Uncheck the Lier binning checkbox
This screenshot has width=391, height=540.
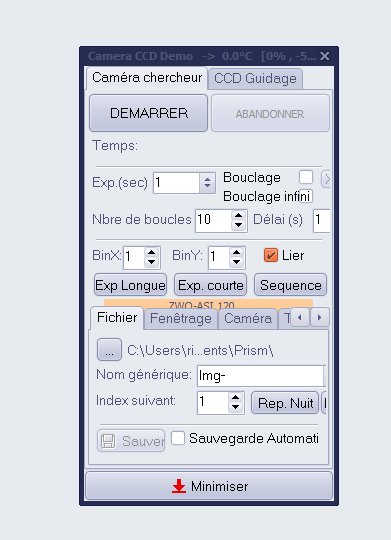(x=271, y=255)
